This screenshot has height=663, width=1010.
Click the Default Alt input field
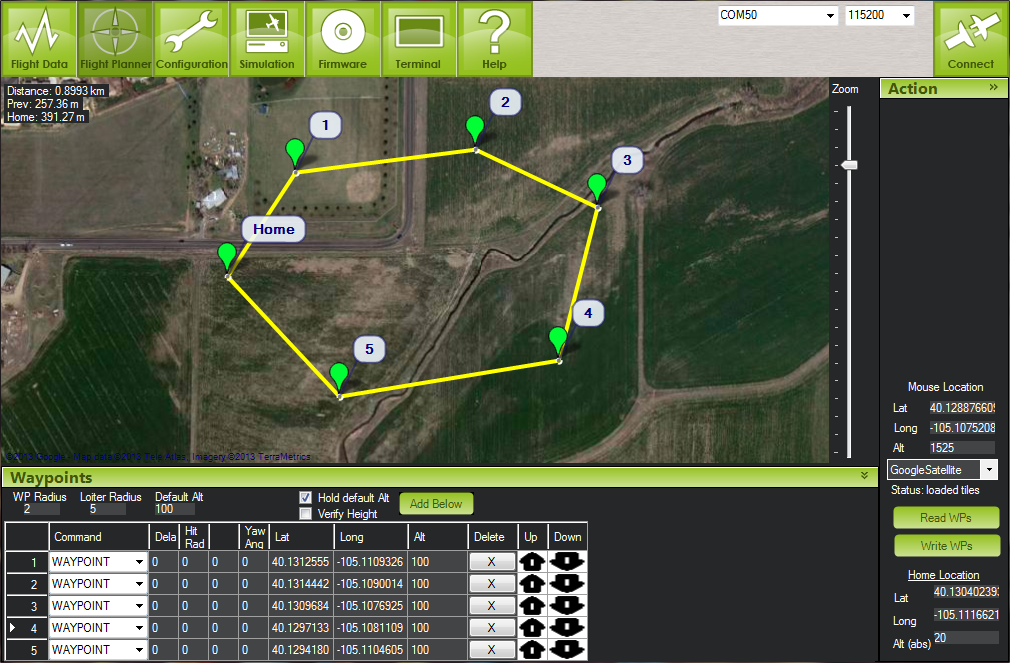174,509
